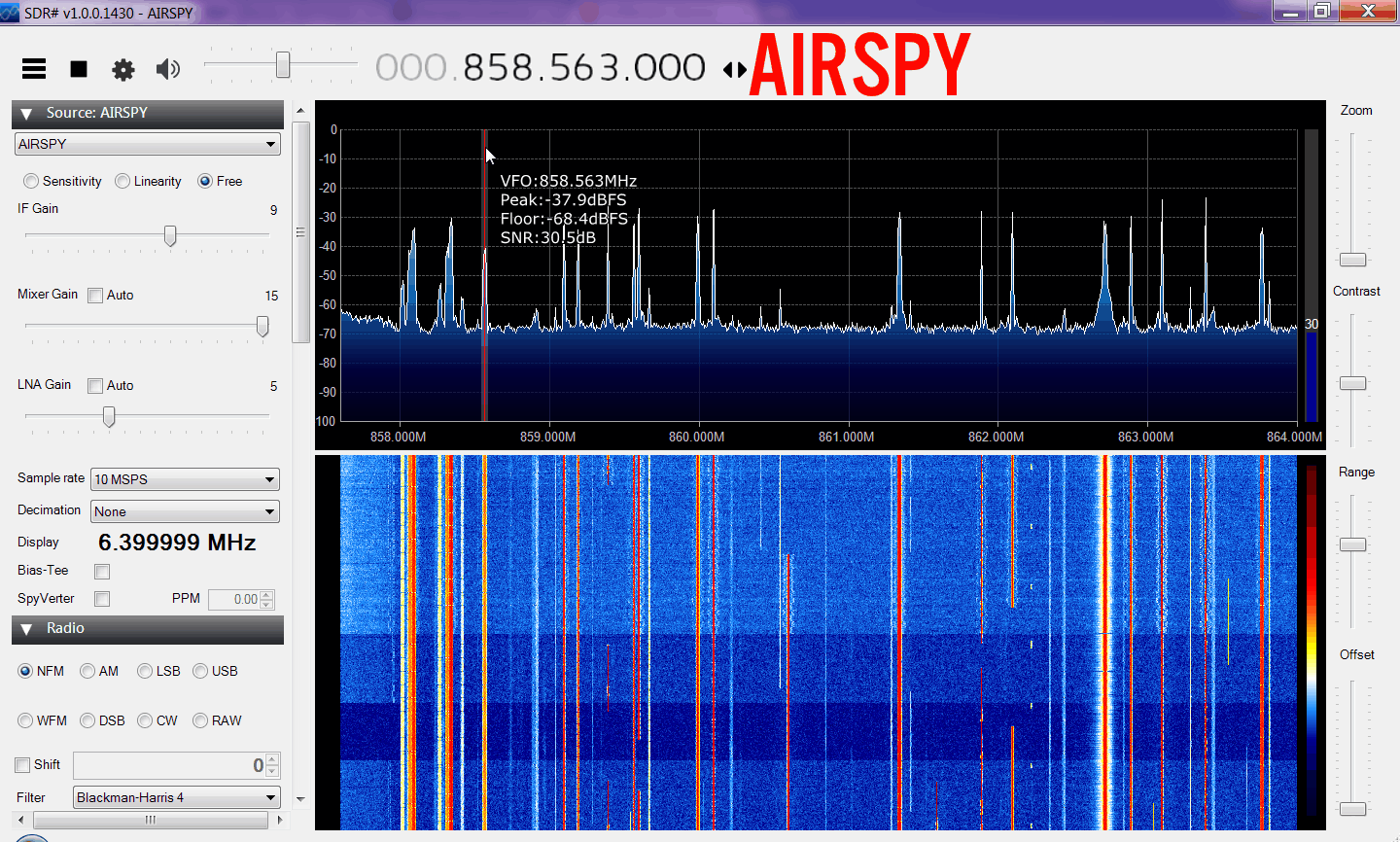The image size is (1400, 842).
Task: Open the Sample rate dropdown
Action: coord(185,479)
